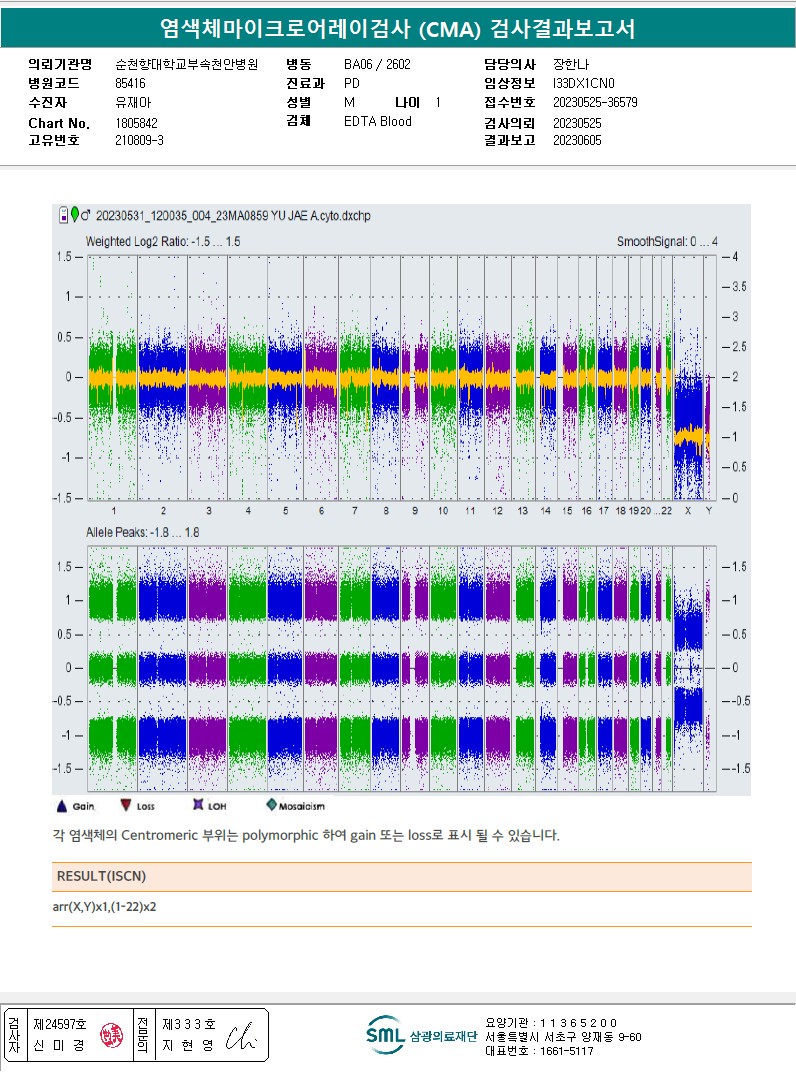Click the report title banner
Viewport: 796px width, 1072px height.
tap(398, 28)
